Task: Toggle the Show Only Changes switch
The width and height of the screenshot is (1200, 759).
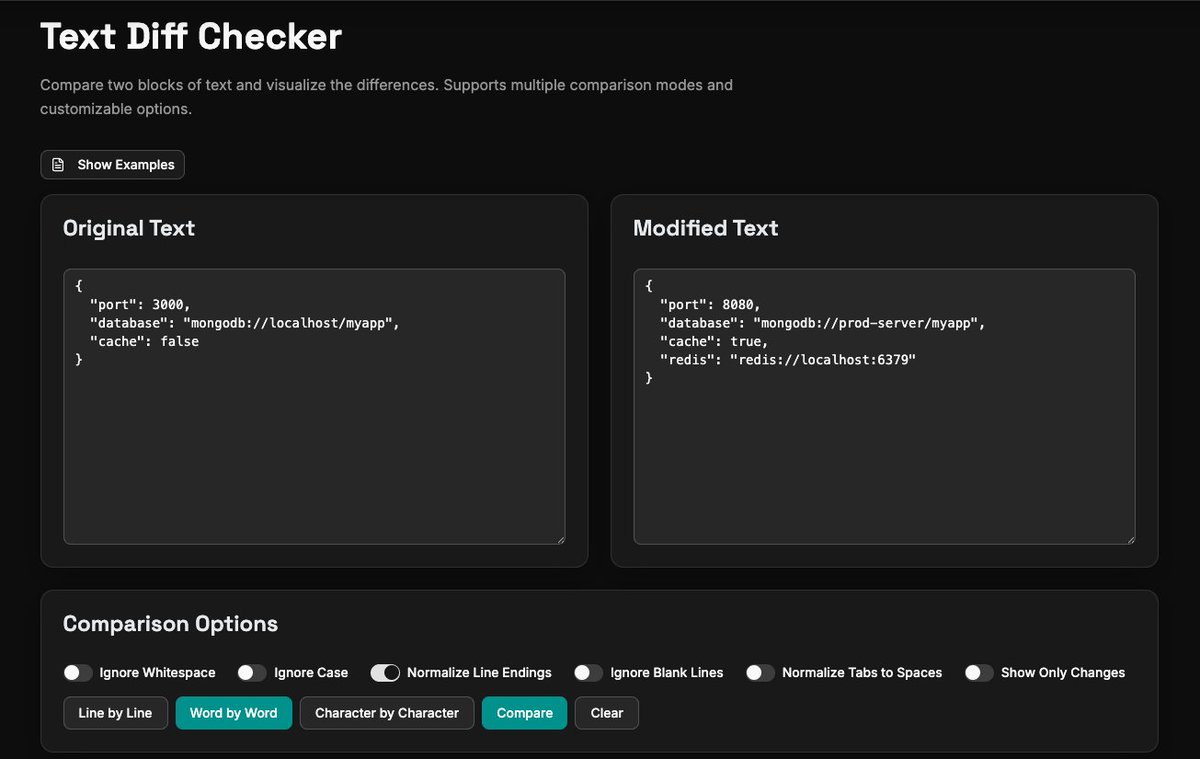Action: (x=979, y=673)
